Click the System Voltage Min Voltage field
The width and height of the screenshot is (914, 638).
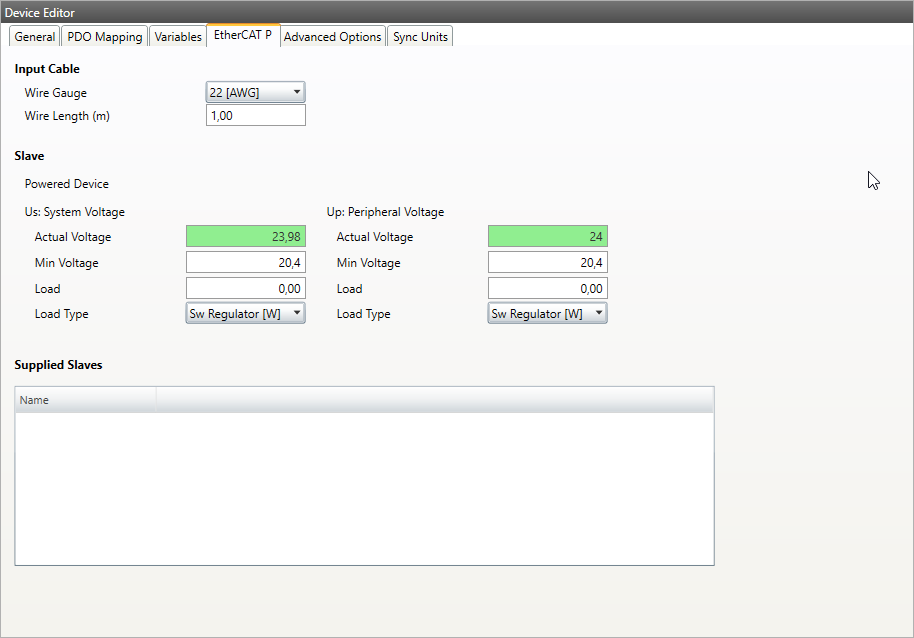tap(245, 262)
